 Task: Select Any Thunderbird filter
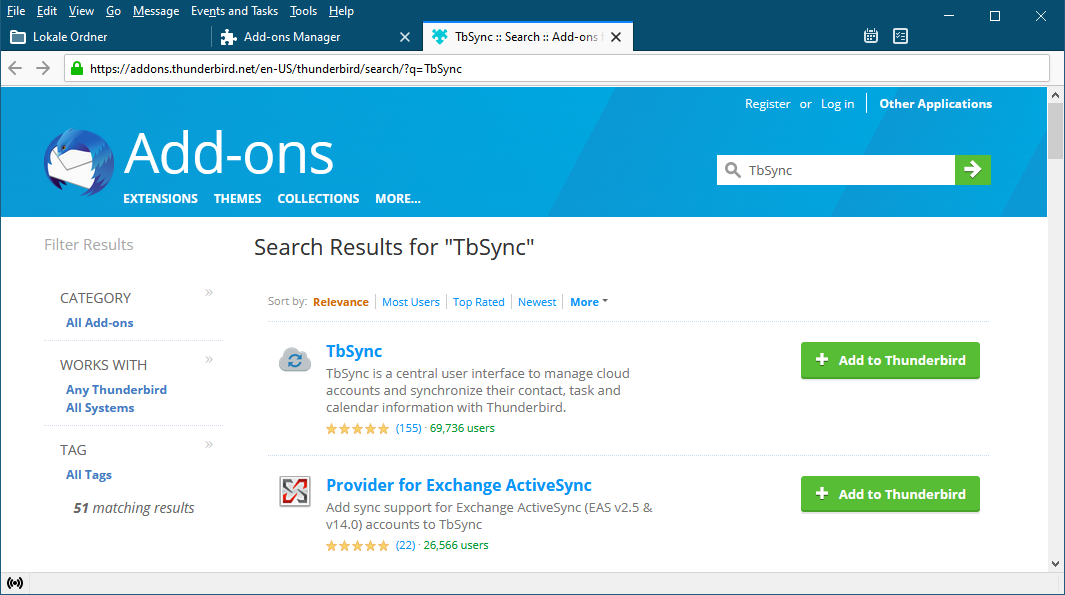116,389
